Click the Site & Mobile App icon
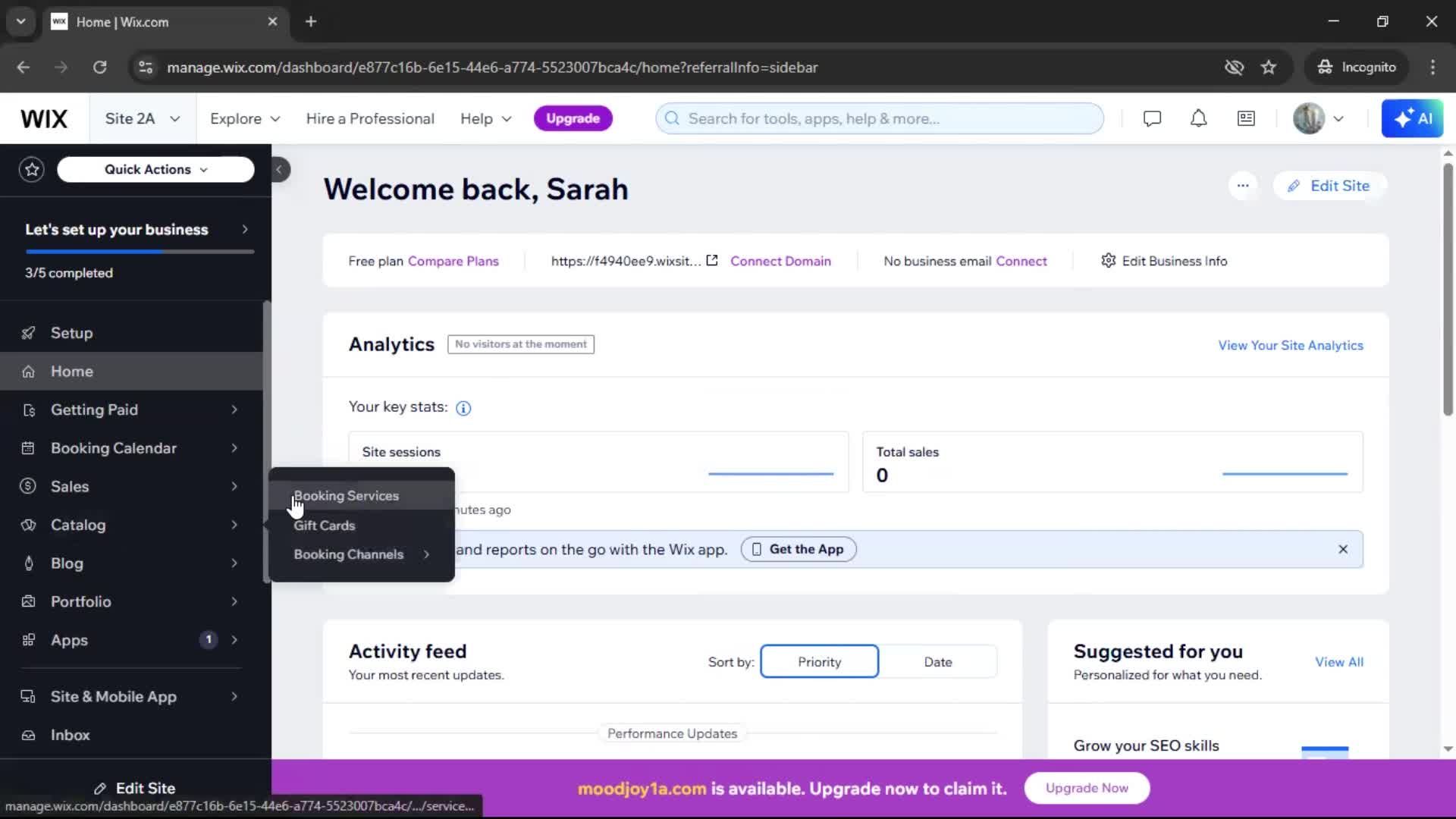1456x819 pixels. click(x=29, y=697)
